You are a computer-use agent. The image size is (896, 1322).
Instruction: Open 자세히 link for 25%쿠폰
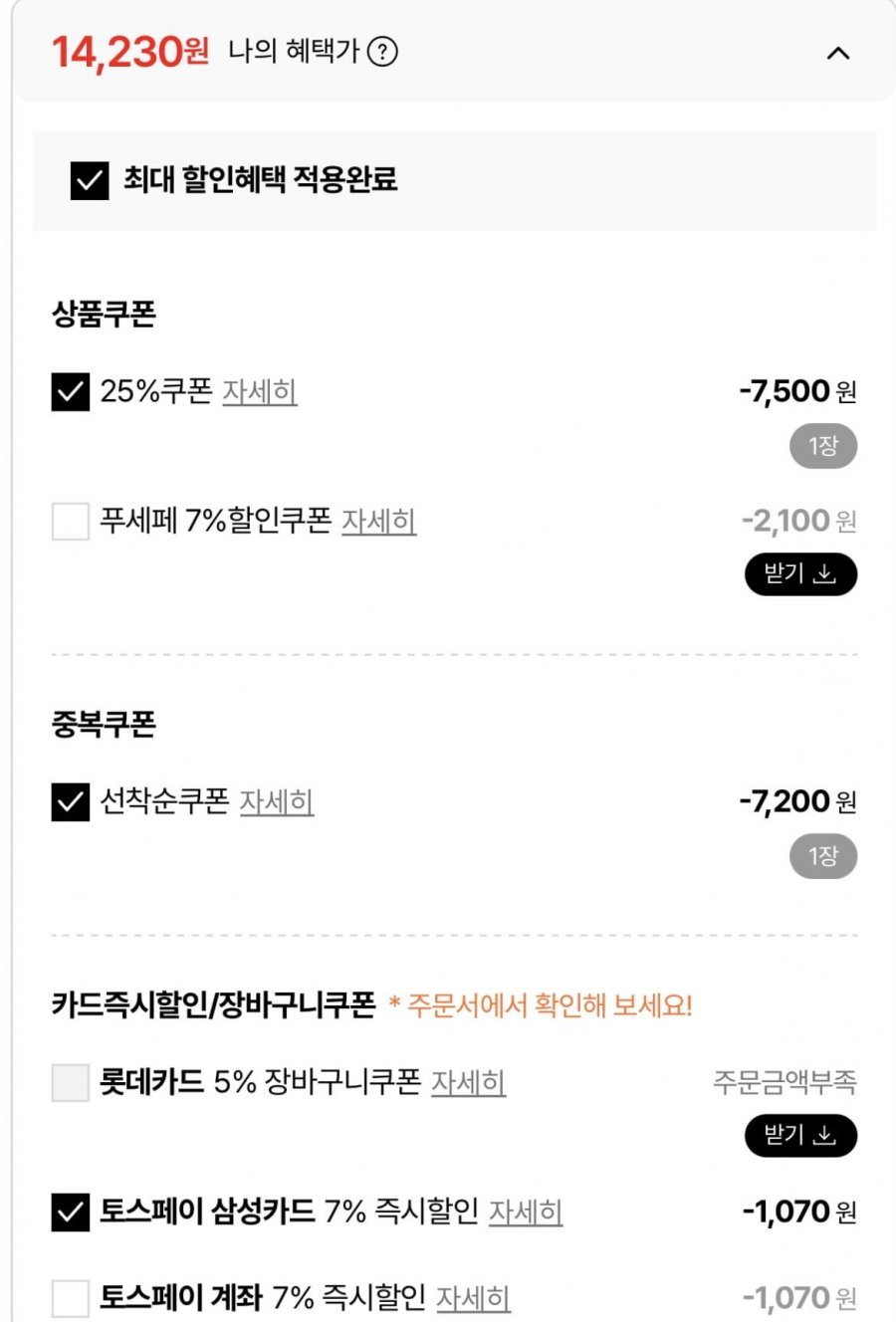pyautogui.click(x=259, y=392)
